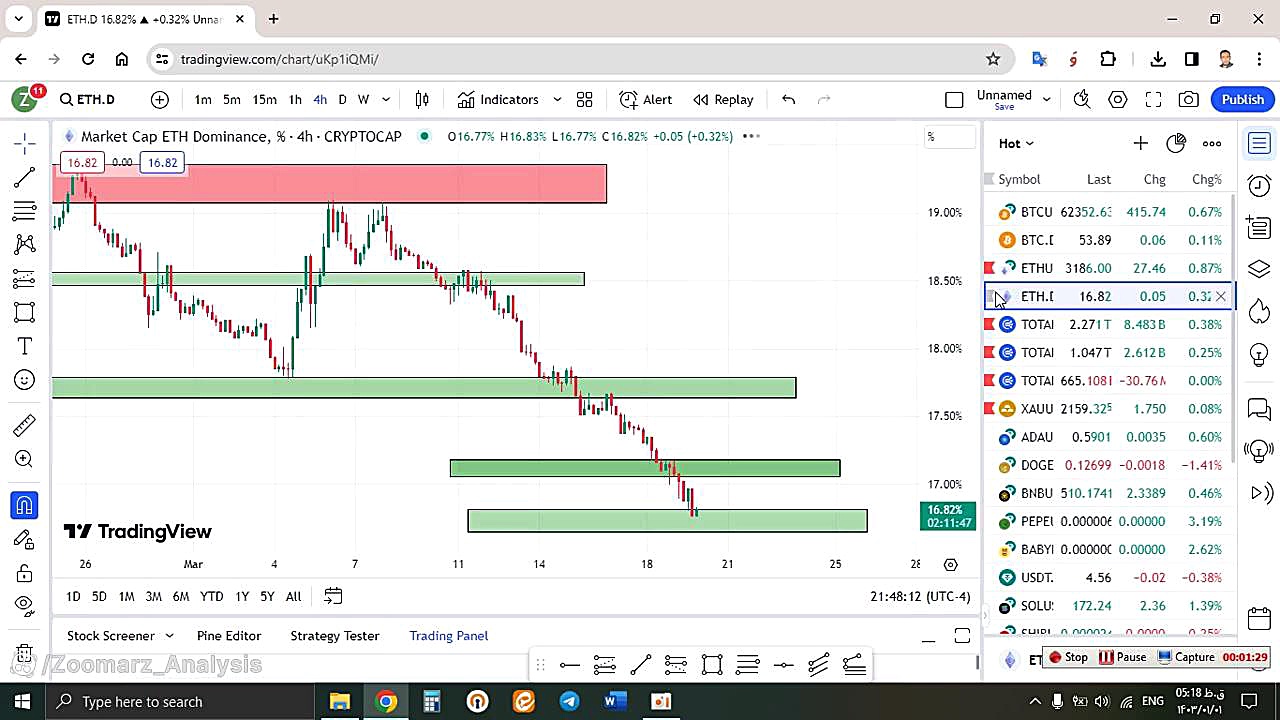Toggle the flag on XAUU row
Viewport: 1280px width, 720px height.
(990, 408)
